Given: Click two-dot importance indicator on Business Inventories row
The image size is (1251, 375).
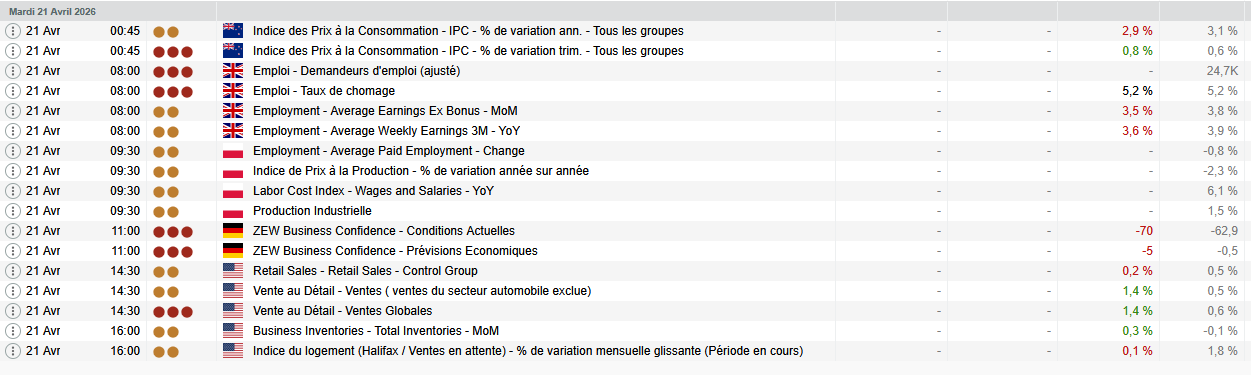Looking at the screenshot, I should (166, 331).
